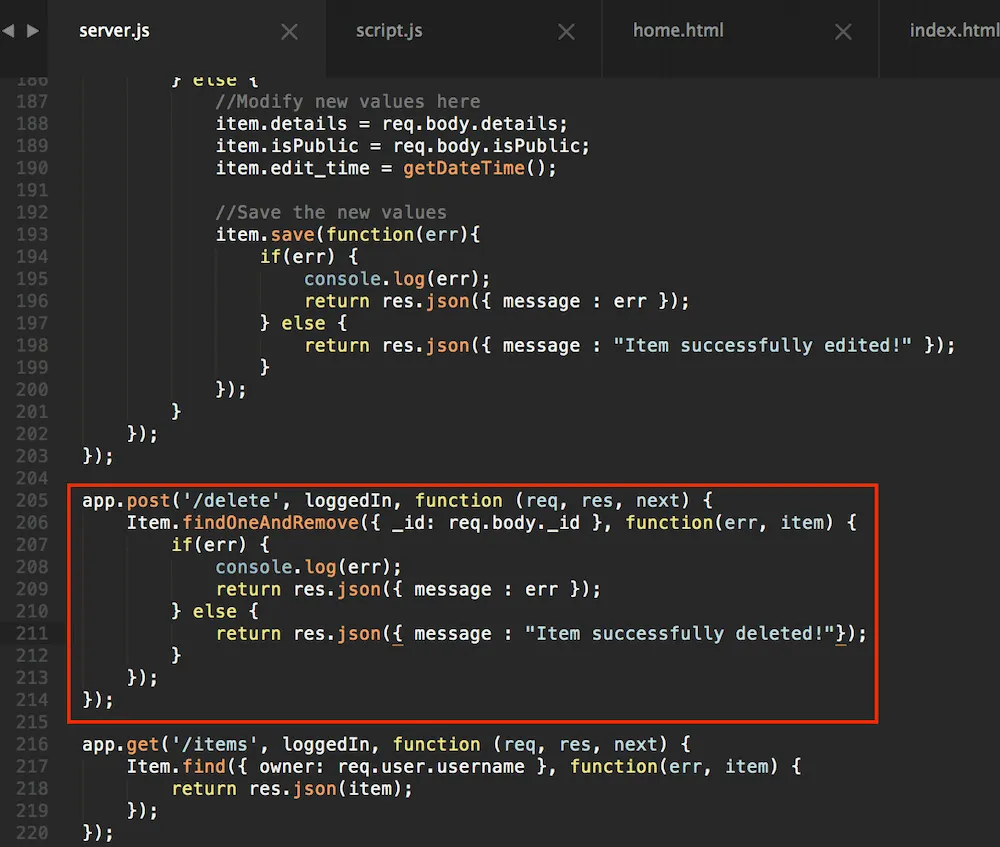
Task: Close the server.js tab
Action: pyautogui.click(x=290, y=31)
